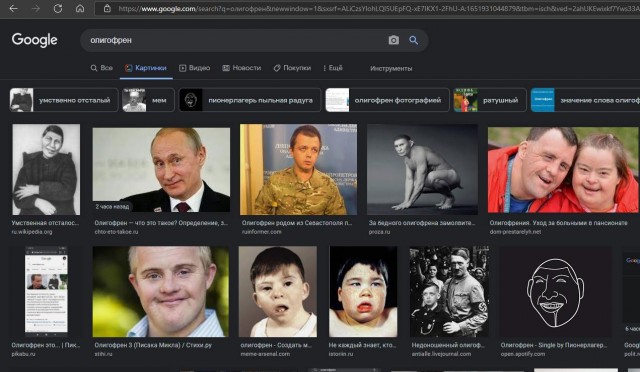Click the умственно отсталый chip thumbnail
Image resolution: width=640 pixels, height=372 pixels.
coord(21,100)
